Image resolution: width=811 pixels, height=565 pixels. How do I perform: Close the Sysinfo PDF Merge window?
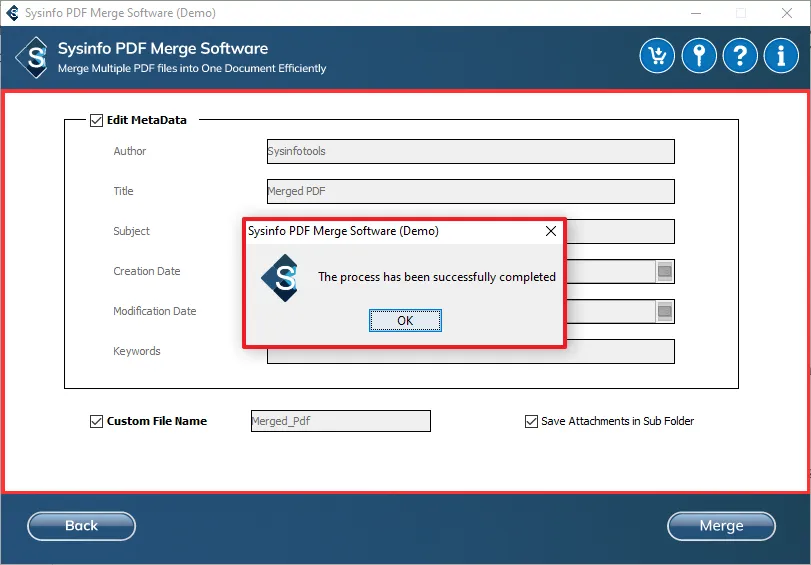click(787, 13)
